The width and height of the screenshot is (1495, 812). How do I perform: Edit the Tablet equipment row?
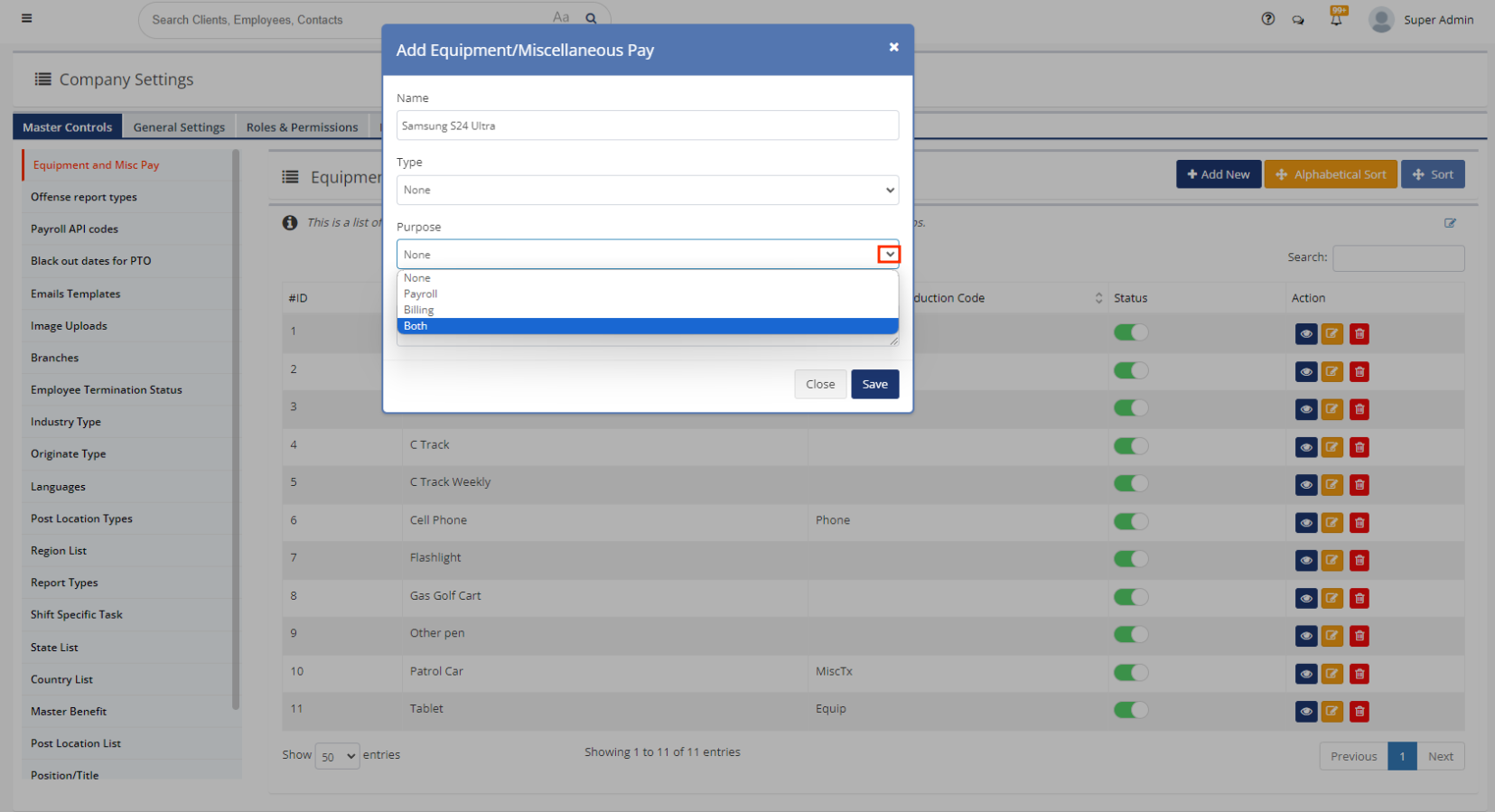[1331, 712]
